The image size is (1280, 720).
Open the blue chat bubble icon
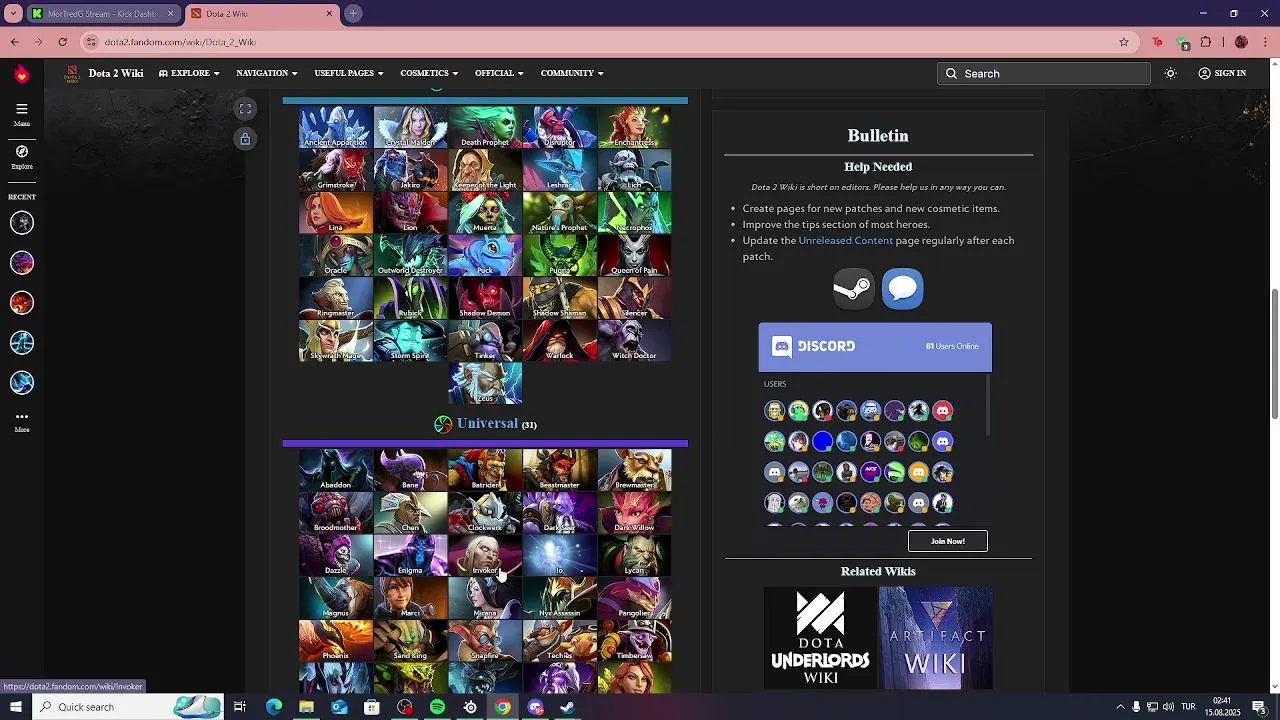pyautogui.click(x=902, y=289)
